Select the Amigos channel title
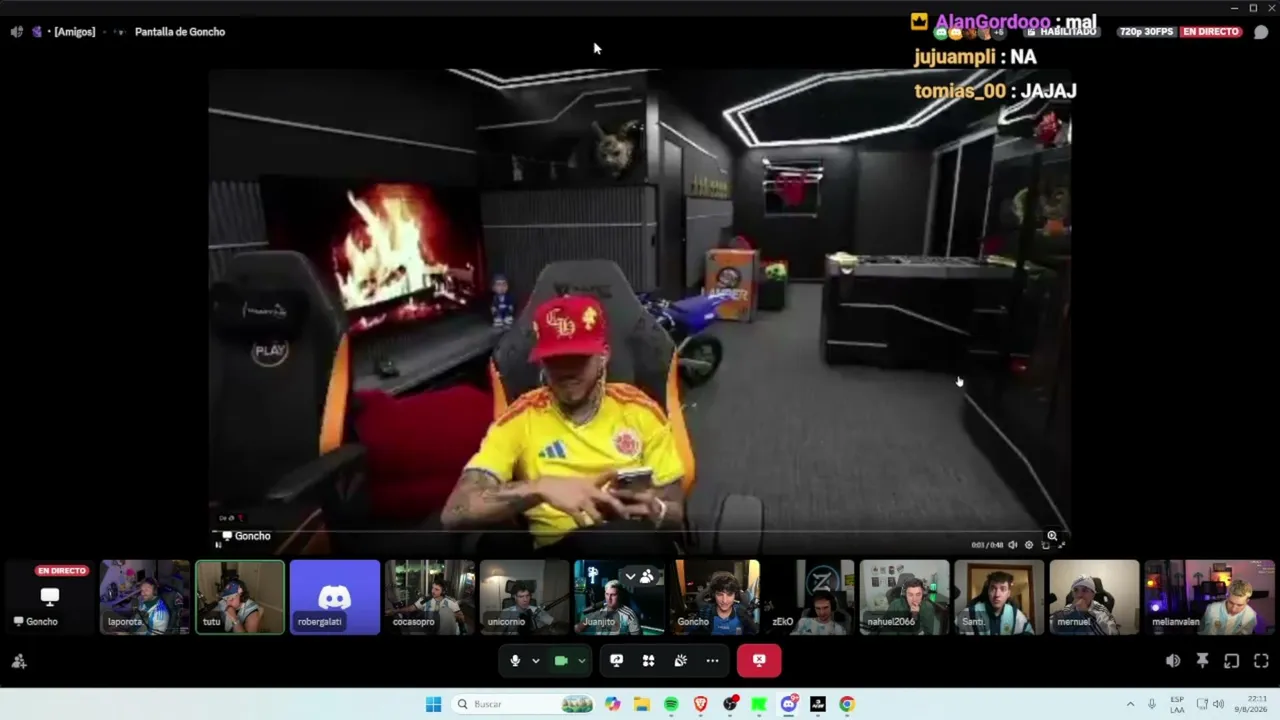The image size is (1280, 720). (75, 32)
